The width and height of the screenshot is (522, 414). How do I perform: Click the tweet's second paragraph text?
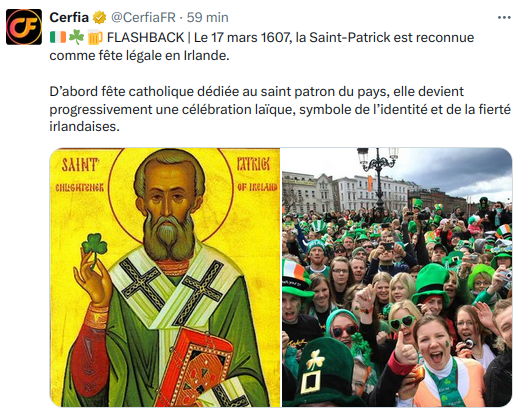click(x=280, y=109)
